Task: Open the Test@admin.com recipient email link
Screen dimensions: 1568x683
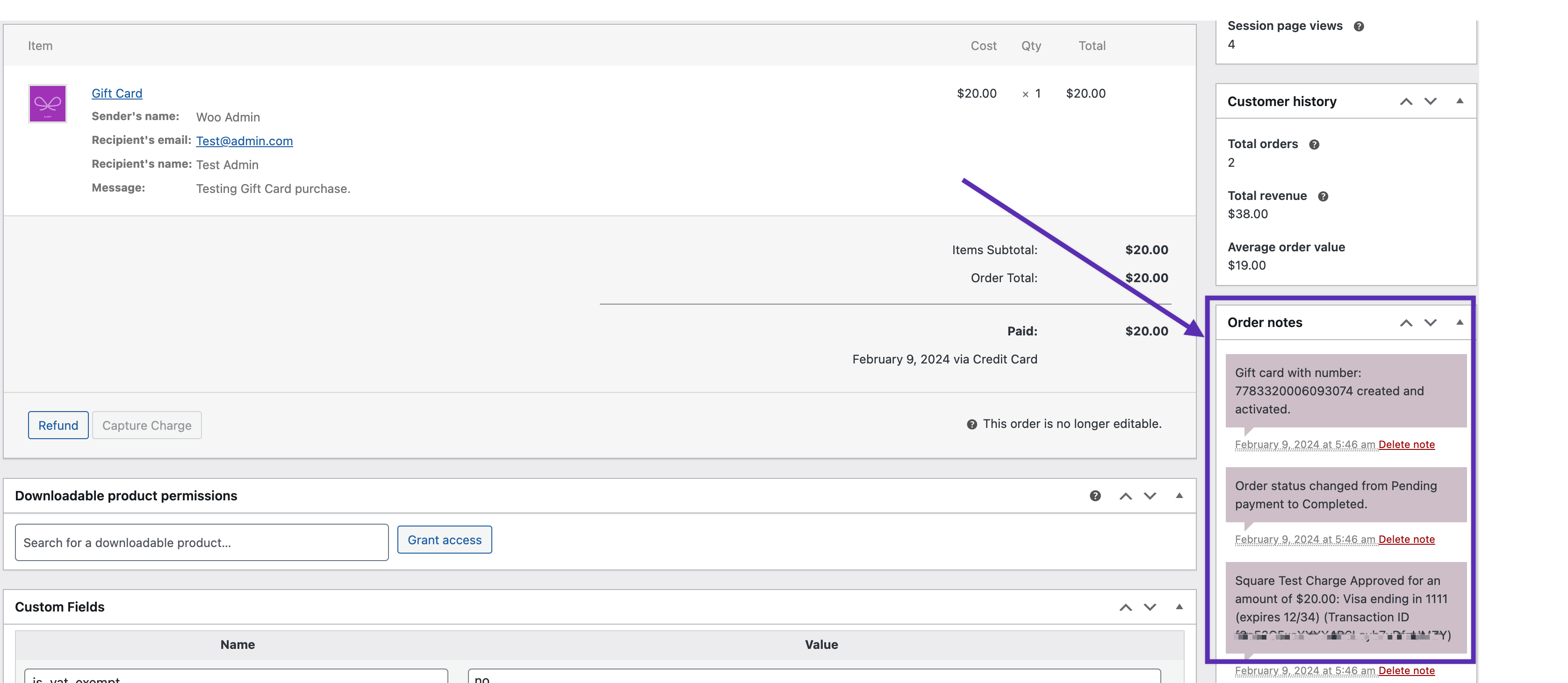Action: 244,141
